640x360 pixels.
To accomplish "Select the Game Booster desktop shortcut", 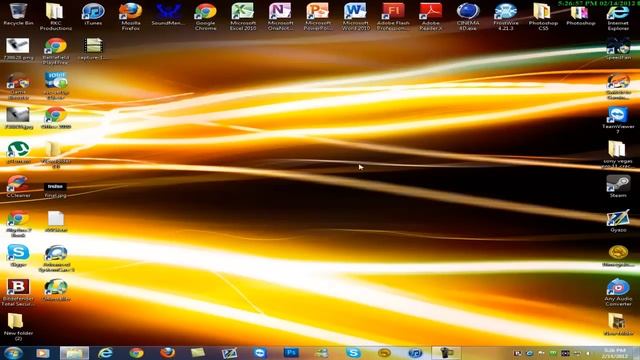I will point(18,86).
